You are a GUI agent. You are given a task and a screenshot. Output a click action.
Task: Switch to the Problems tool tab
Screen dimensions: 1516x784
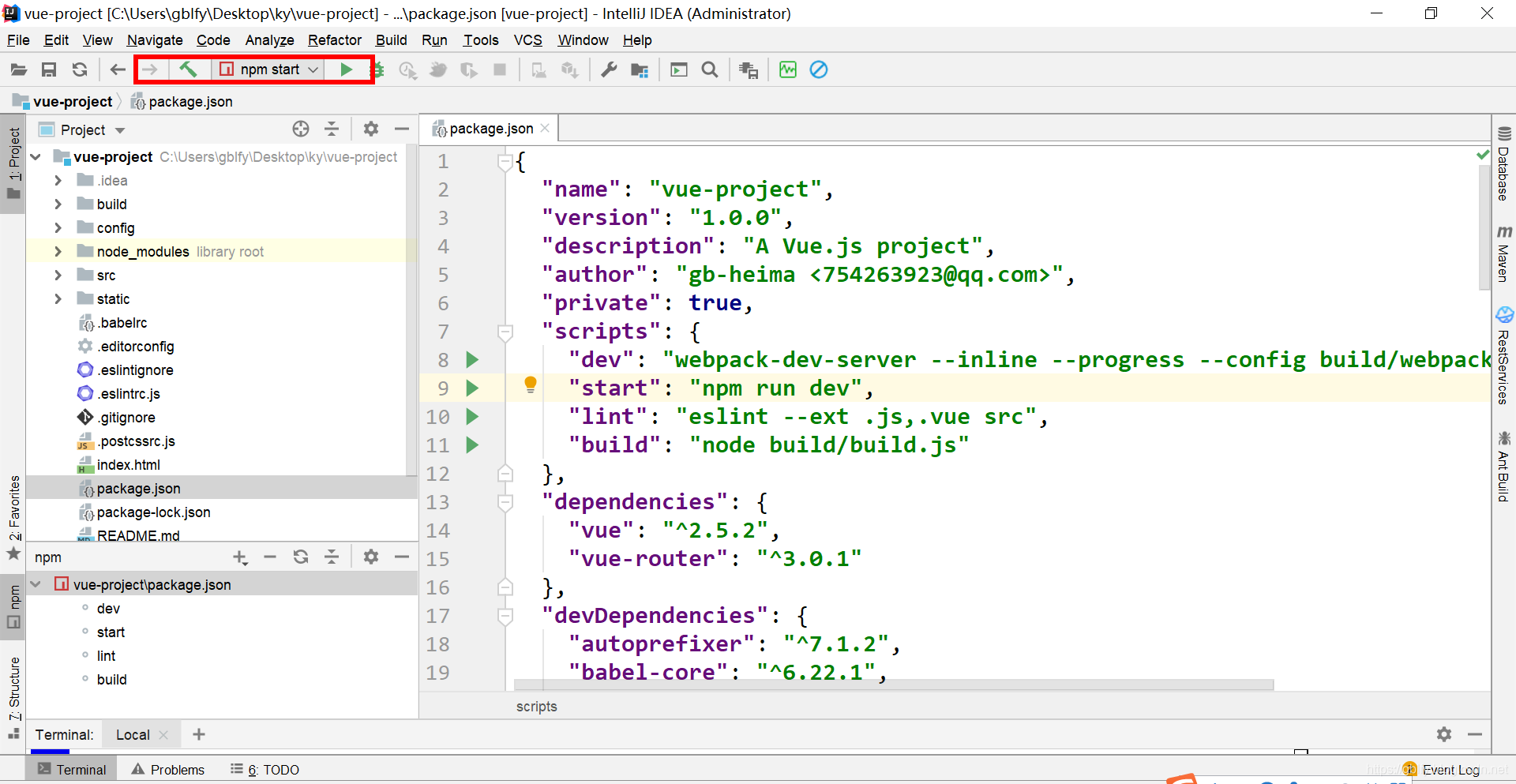coord(168,770)
